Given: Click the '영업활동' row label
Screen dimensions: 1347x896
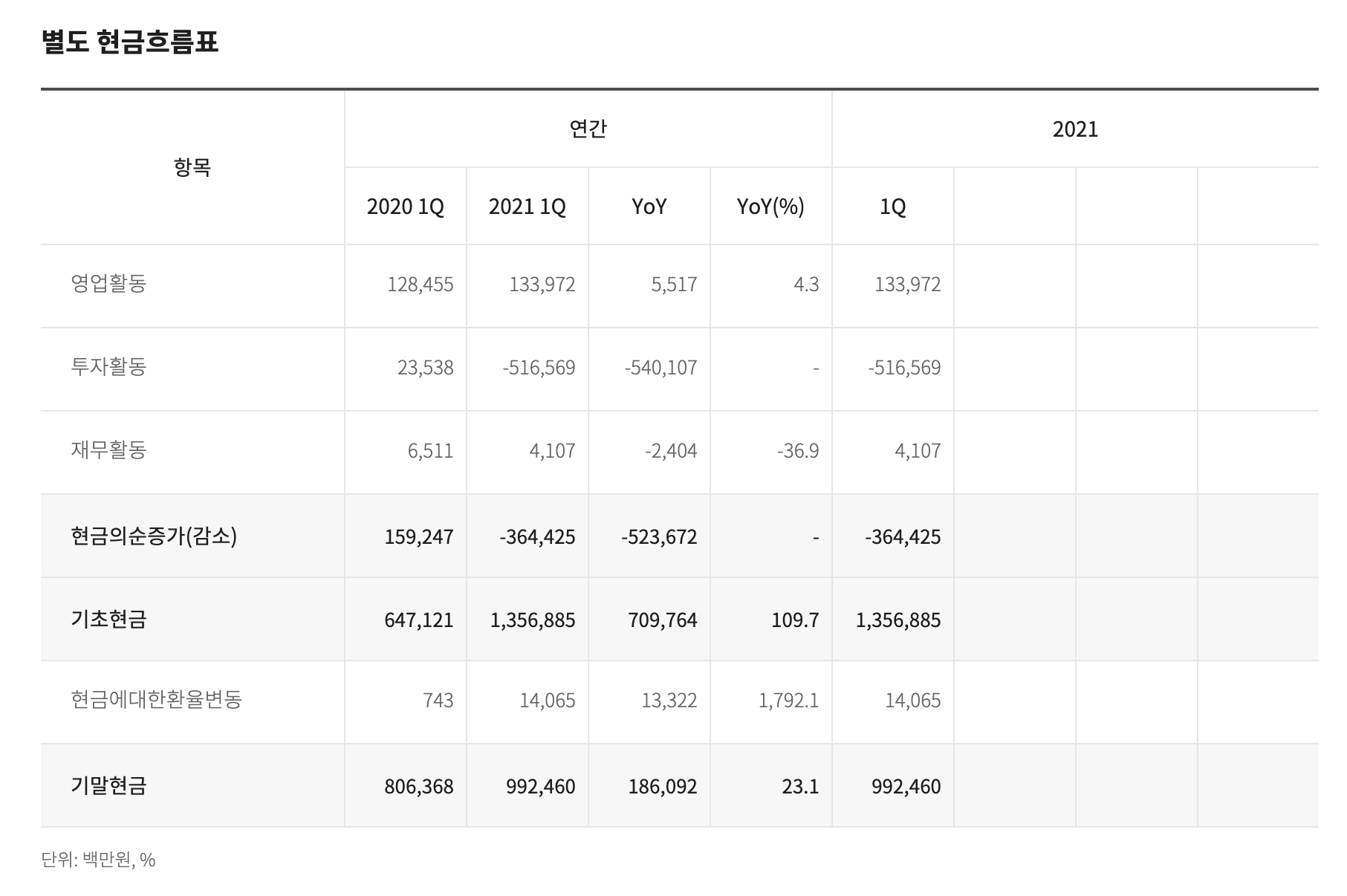Looking at the screenshot, I should point(108,283).
